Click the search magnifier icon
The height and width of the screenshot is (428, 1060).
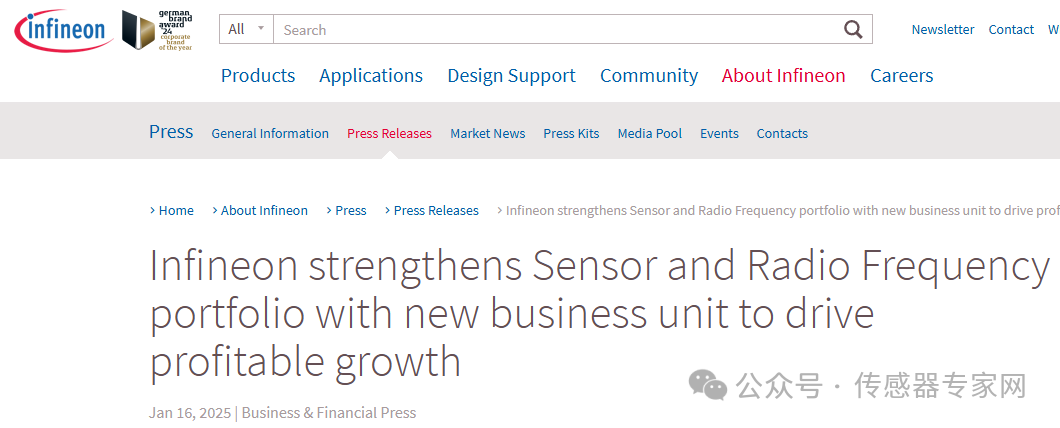pyautogui.click(x=852, y=29)
